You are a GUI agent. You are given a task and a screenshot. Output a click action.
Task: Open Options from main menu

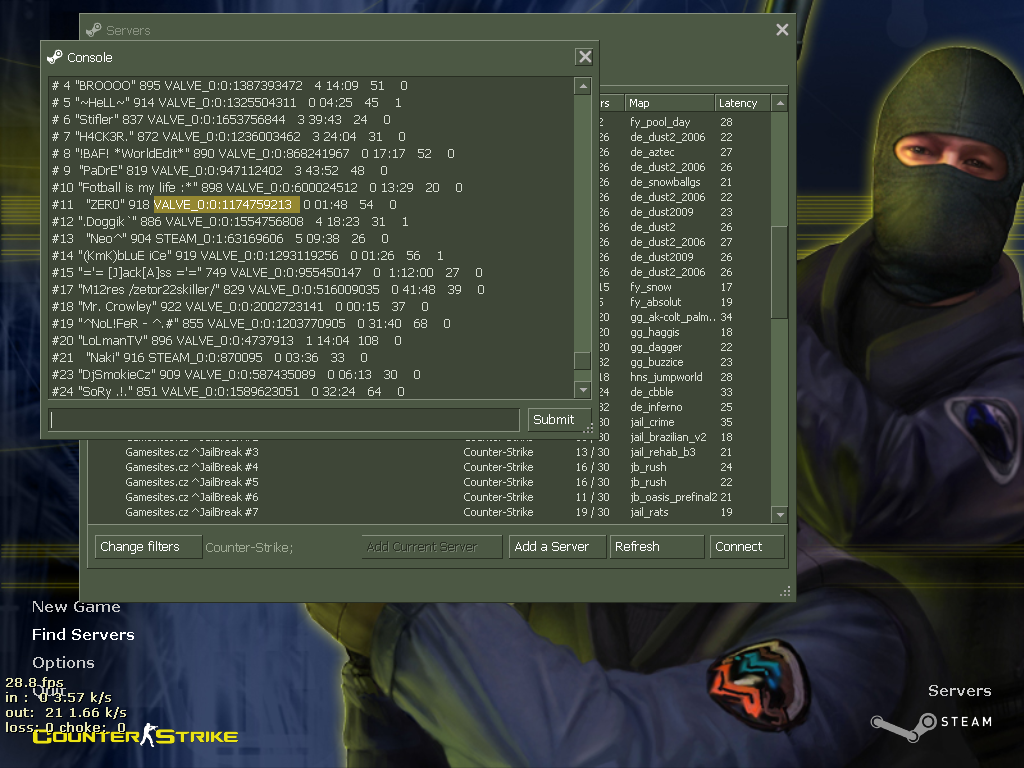(x=63, y=663)
